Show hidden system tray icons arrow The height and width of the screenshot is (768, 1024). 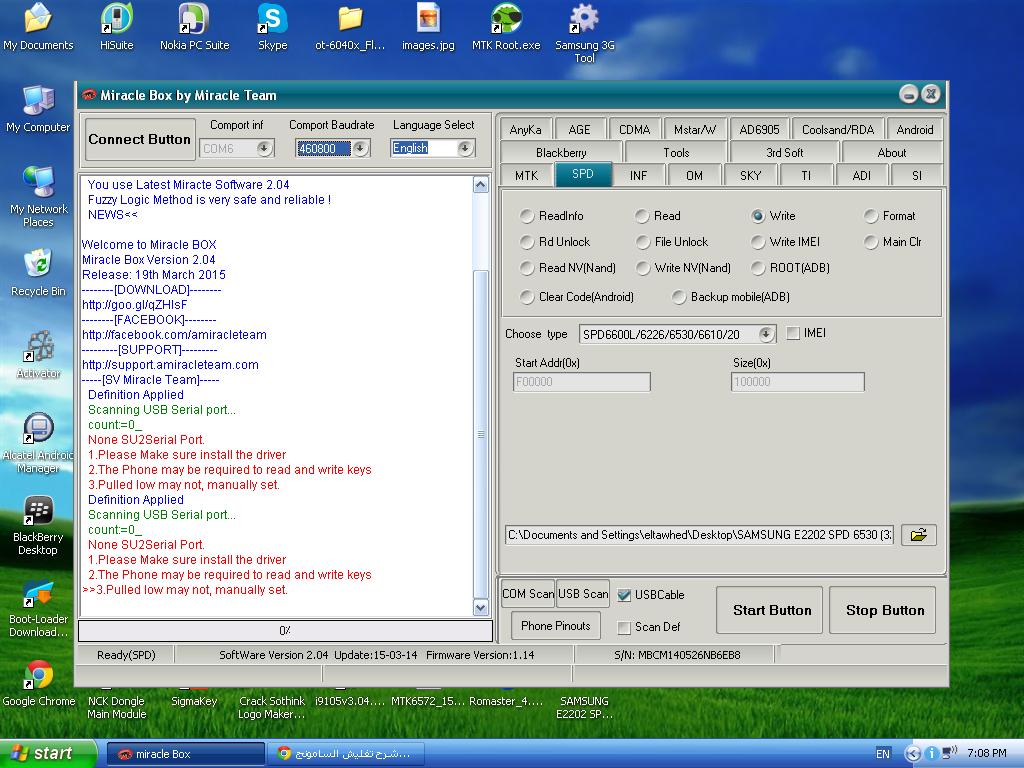pos(912,754)
